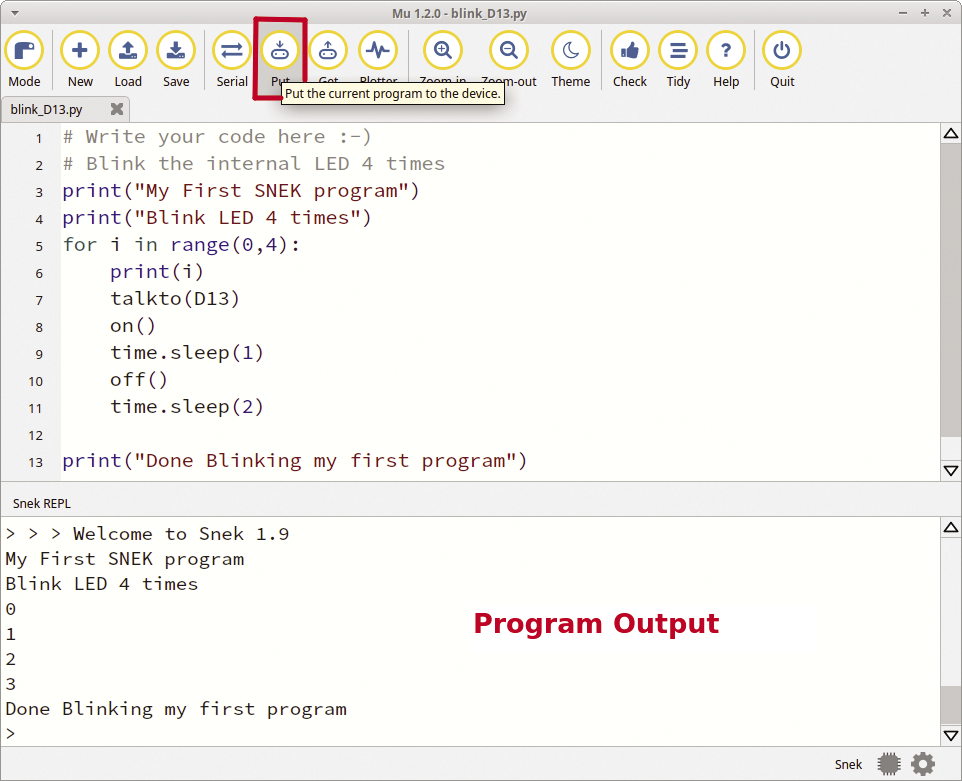The height and width of the screenshot is (781, 962).
Task: Click the 'Snek REPL' panel label
Action: (x=42, y=504)
